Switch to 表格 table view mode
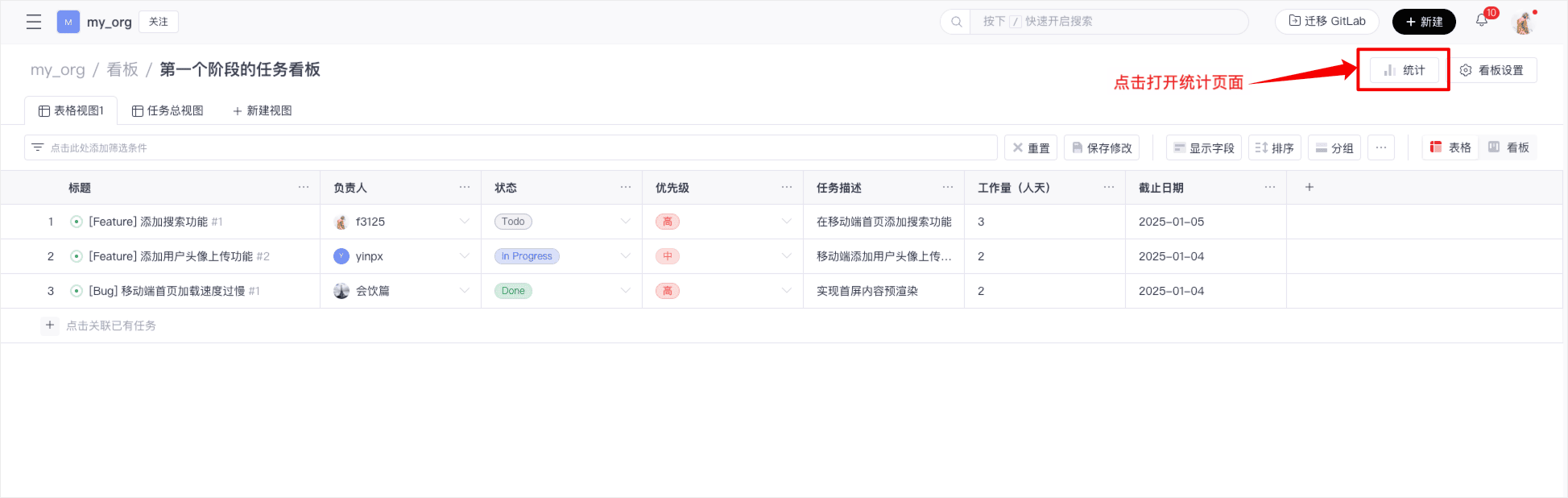The height and width of the screenshot is (498, 1568). click(1450, 147)
